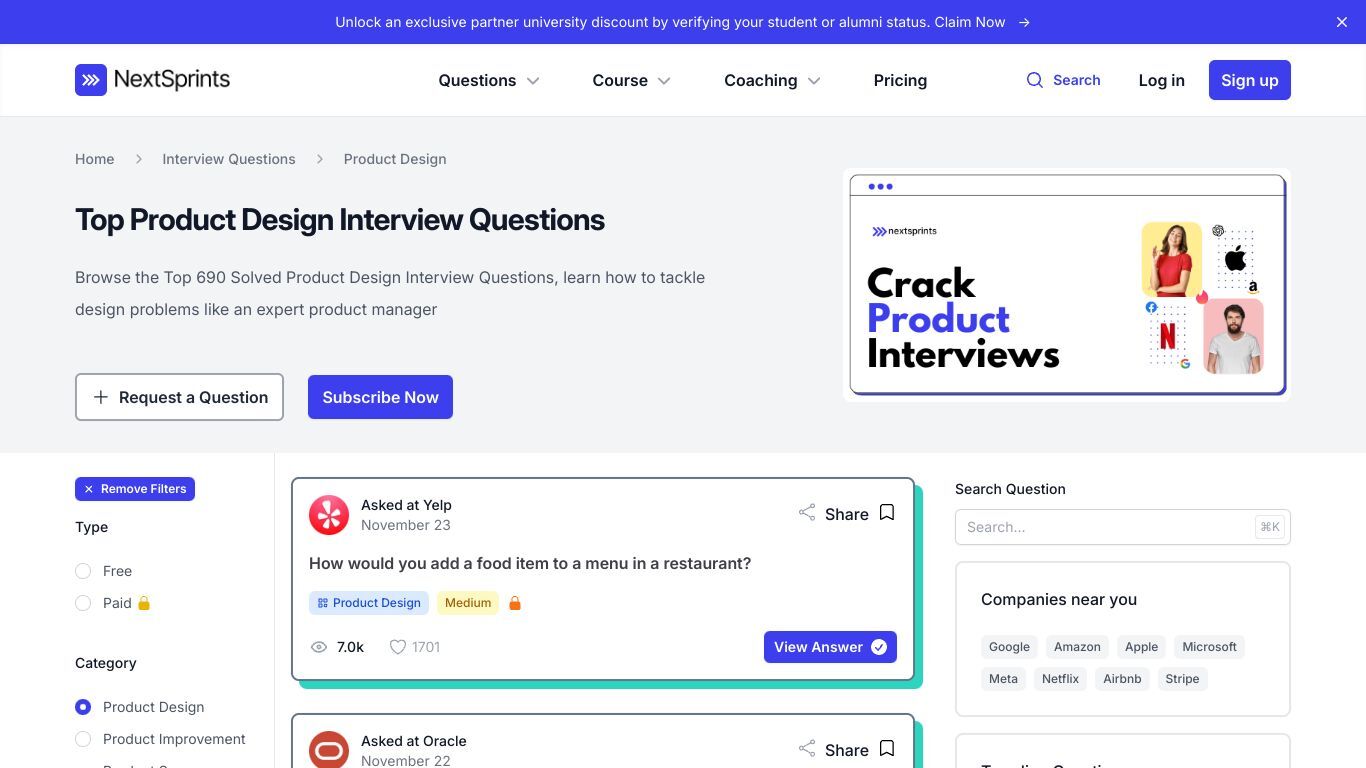Click the share icon on Oracle question

[x=807, y=749]
